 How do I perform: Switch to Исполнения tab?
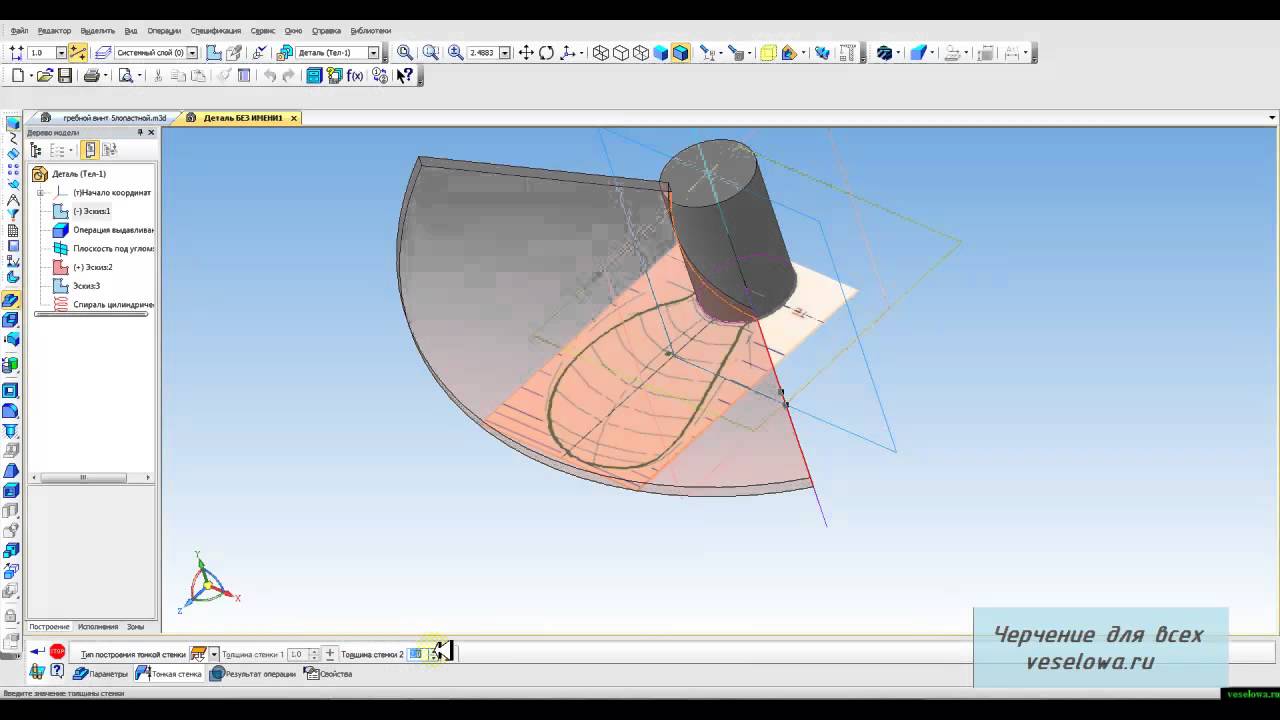[x=98, y=627]
